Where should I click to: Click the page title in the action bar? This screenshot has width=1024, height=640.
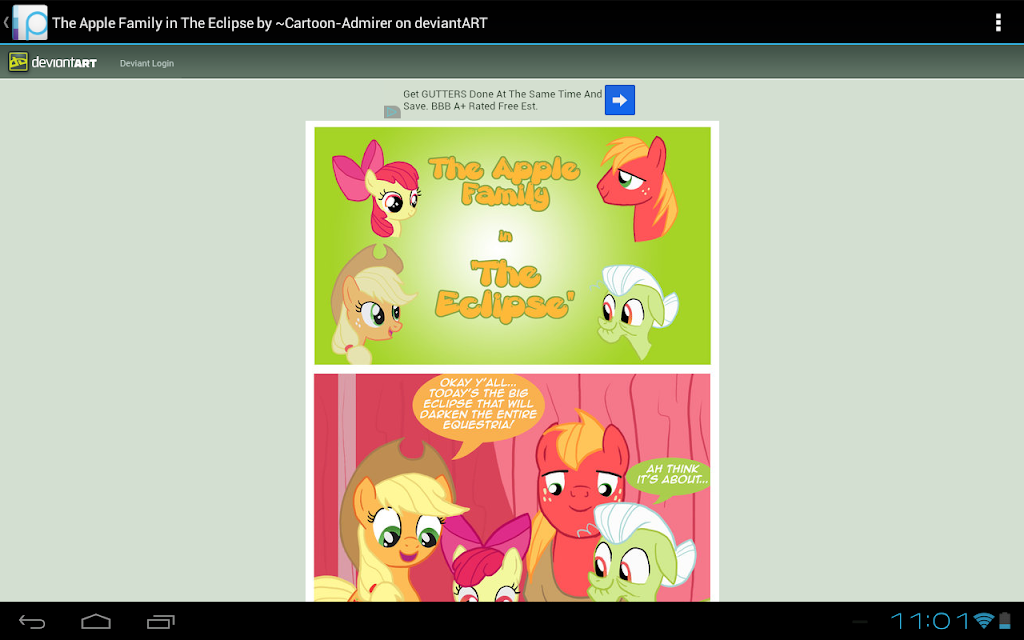(x=270, y=23)
